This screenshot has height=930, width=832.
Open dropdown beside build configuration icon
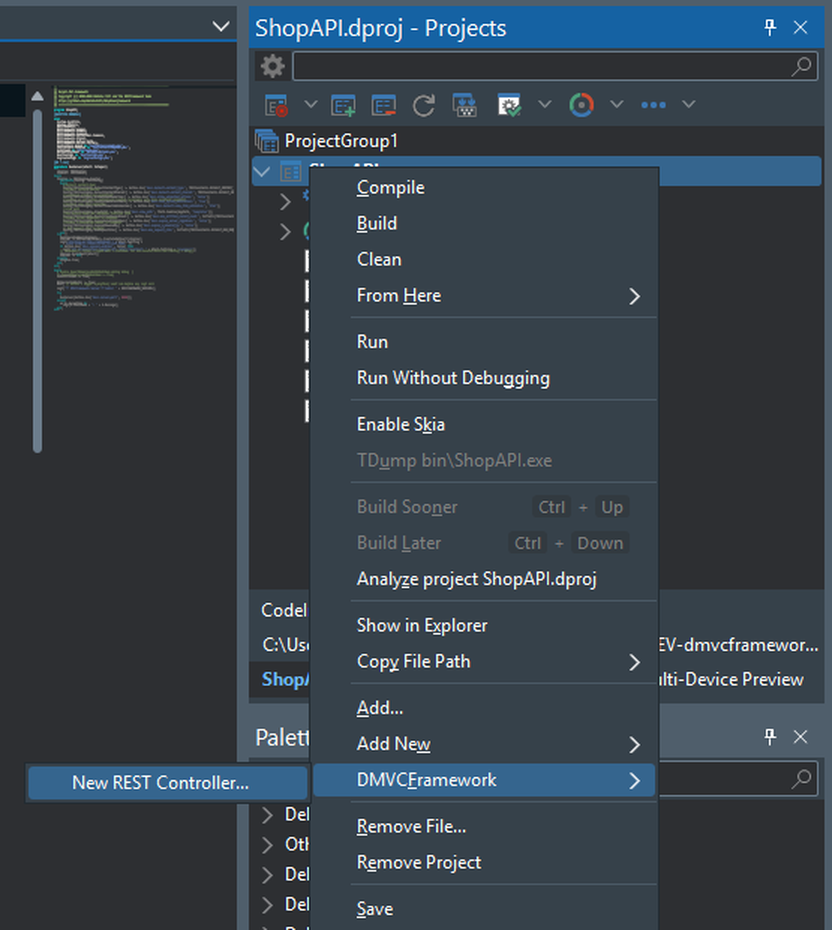(x=544, y=104)
